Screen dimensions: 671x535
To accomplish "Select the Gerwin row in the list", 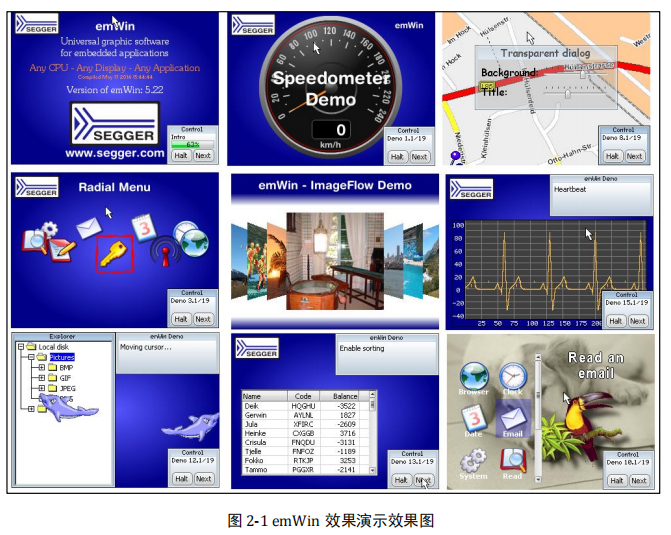I will [x=306, y=415].
